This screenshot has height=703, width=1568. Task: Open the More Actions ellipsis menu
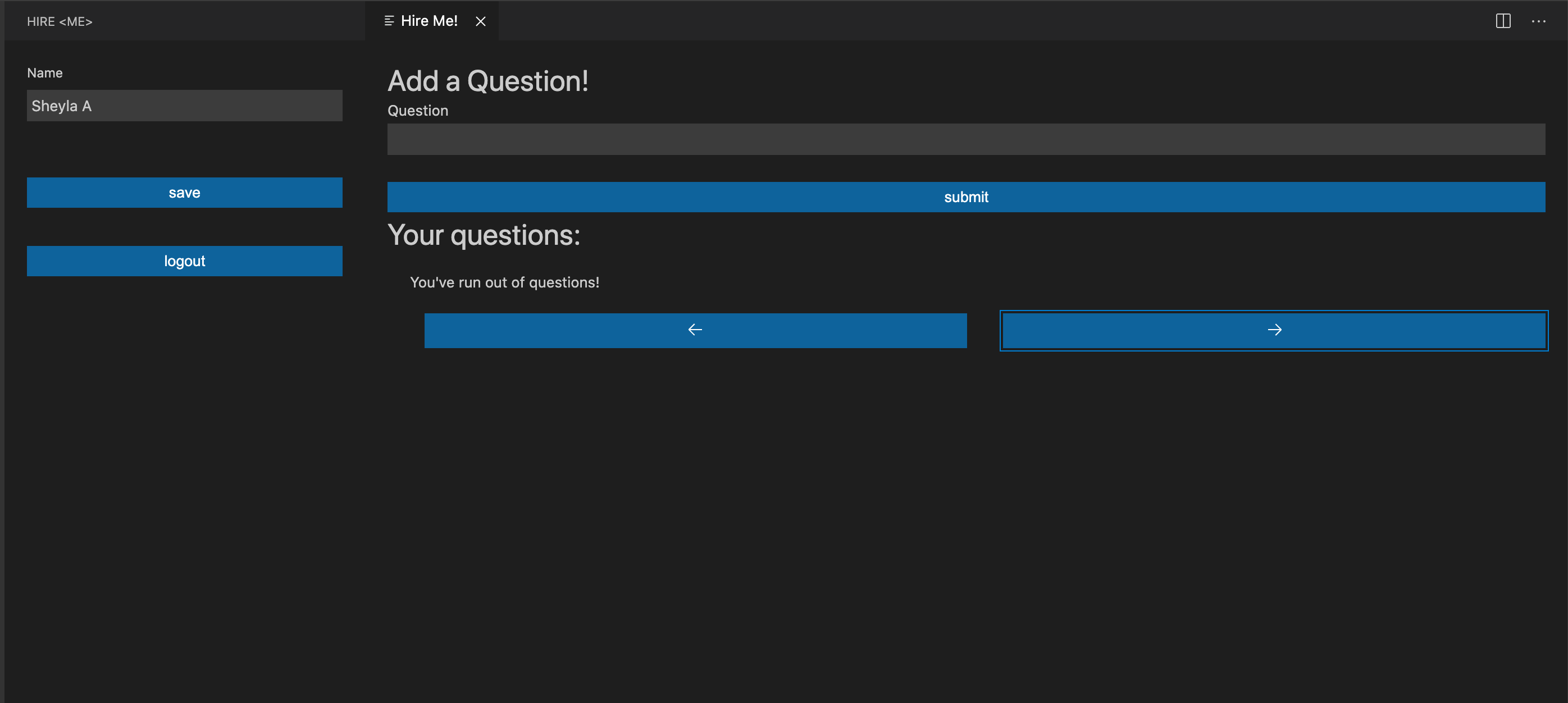coord(1538,21)
